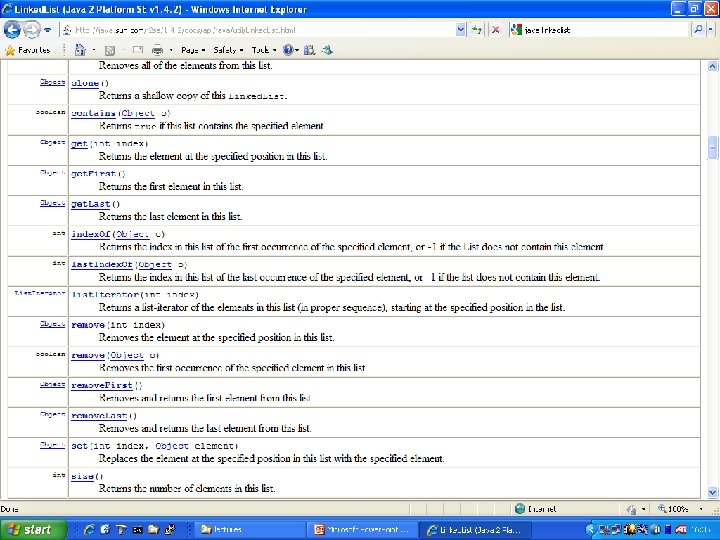Open the getFirst() method link
The width and height of the screenshot is (720, 540).
click(93, 174)
